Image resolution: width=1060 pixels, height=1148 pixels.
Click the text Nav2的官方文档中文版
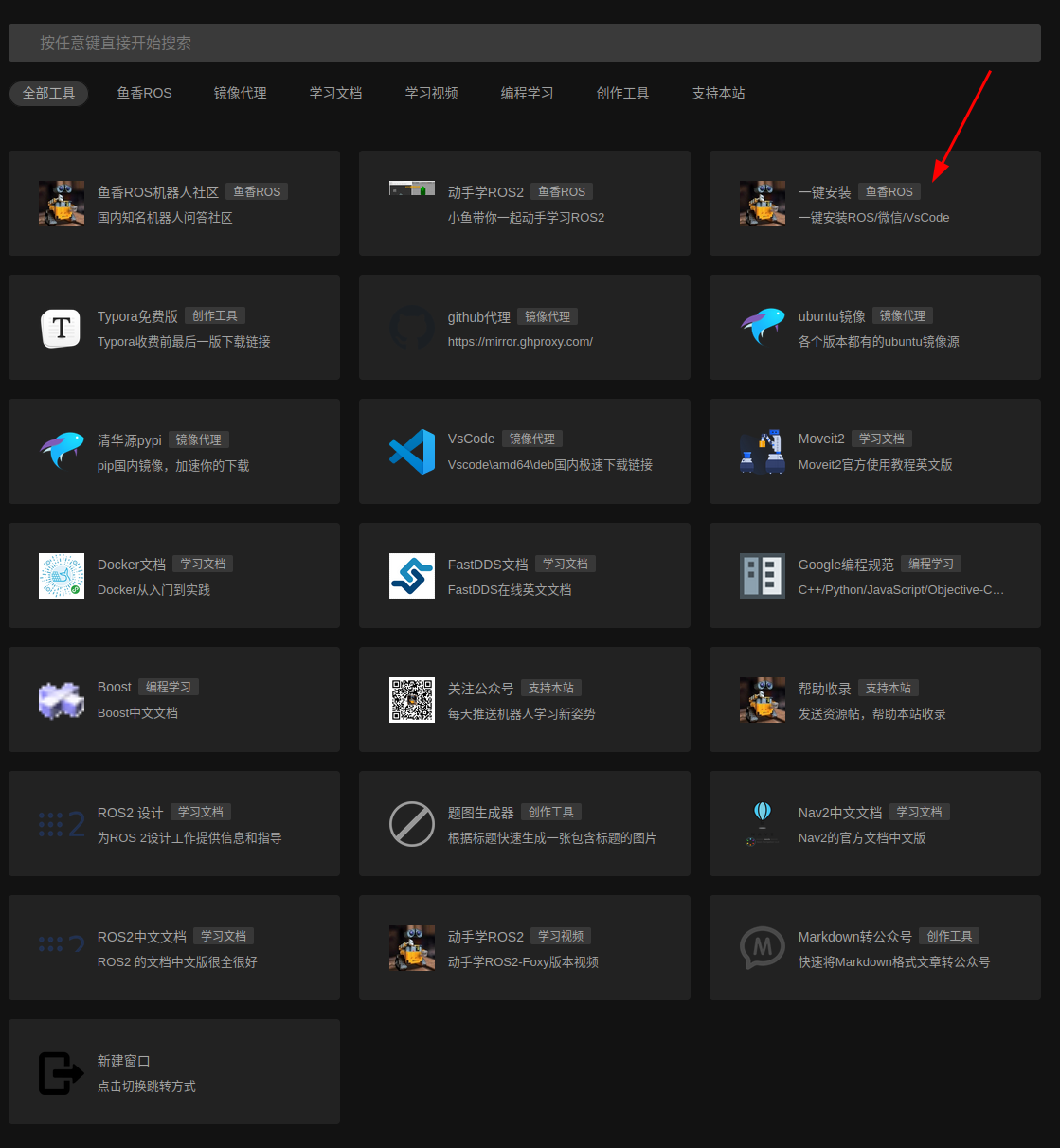862,838
